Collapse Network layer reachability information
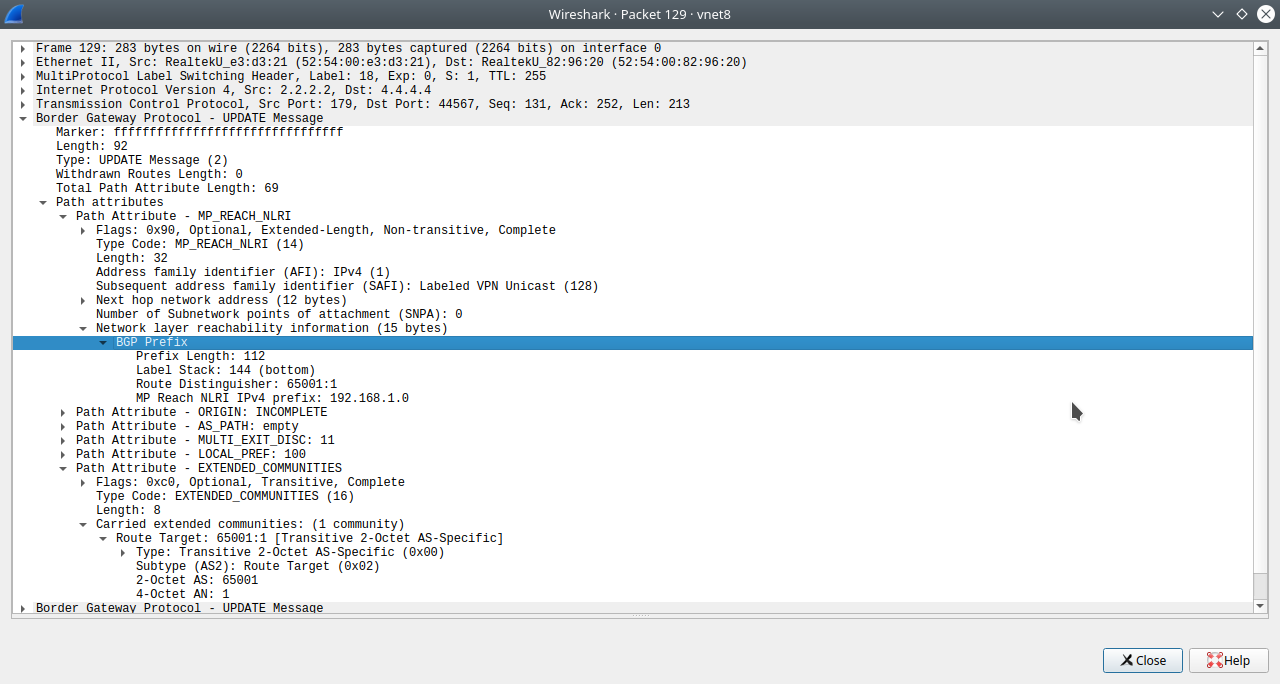The height and width of the screenshot is (684, 1280). [x=82, y=328]
